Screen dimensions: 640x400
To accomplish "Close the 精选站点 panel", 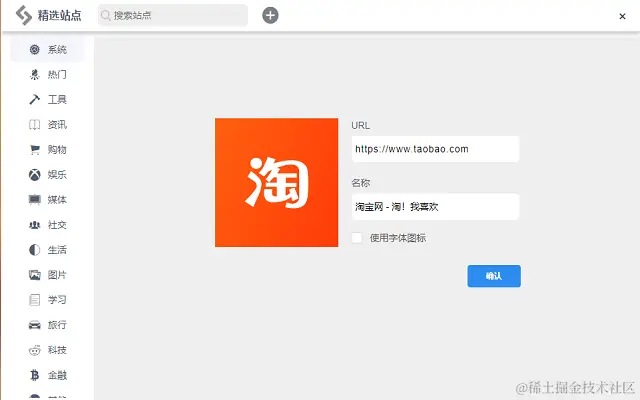I will click(622, 16).
